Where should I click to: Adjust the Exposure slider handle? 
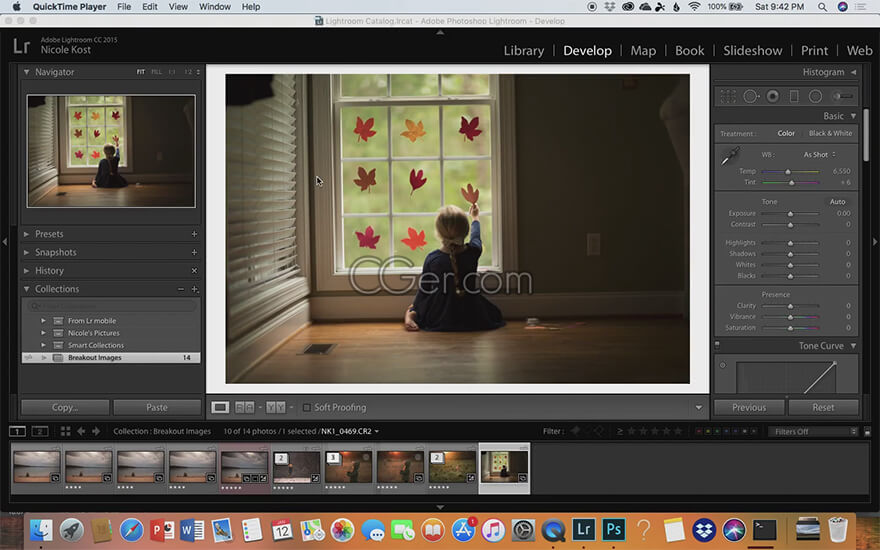point(790,214)
